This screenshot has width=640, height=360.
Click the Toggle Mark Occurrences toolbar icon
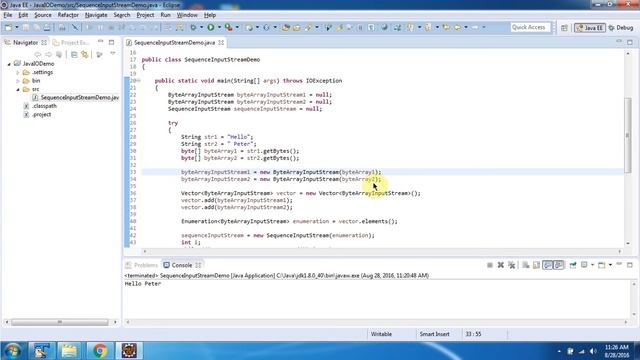pos(340,27)
